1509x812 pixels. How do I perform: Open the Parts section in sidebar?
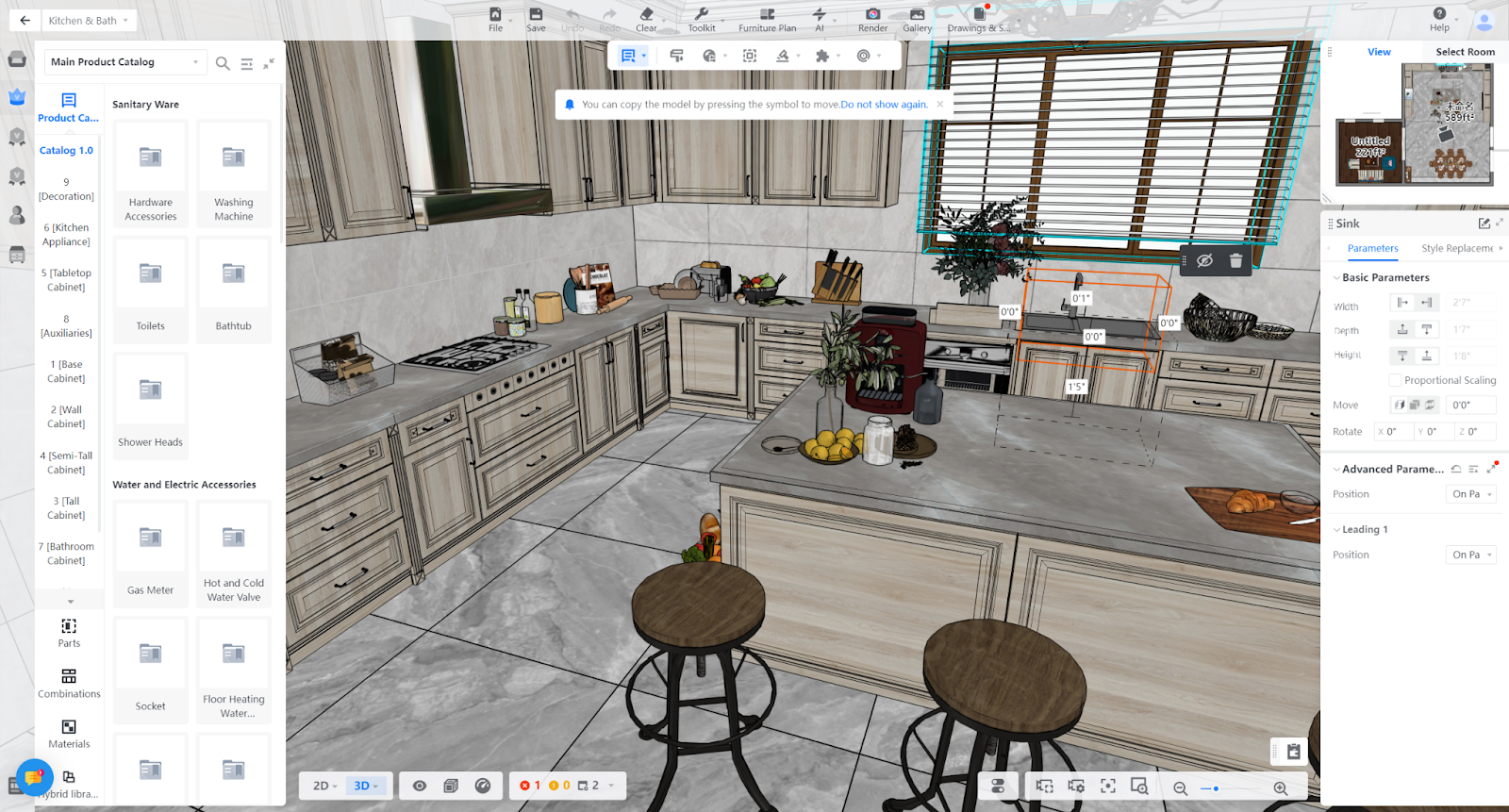(69, 633)
